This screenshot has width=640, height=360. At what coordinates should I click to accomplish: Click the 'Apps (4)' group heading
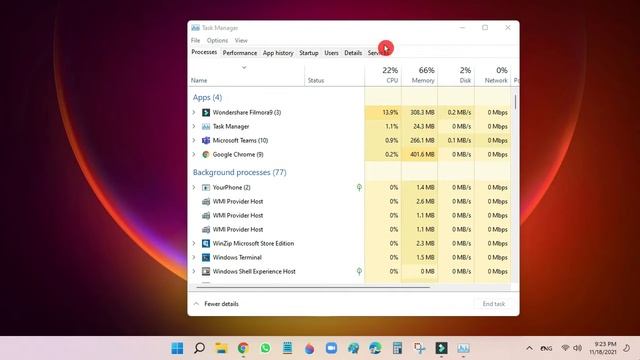[x=207, y=98]
